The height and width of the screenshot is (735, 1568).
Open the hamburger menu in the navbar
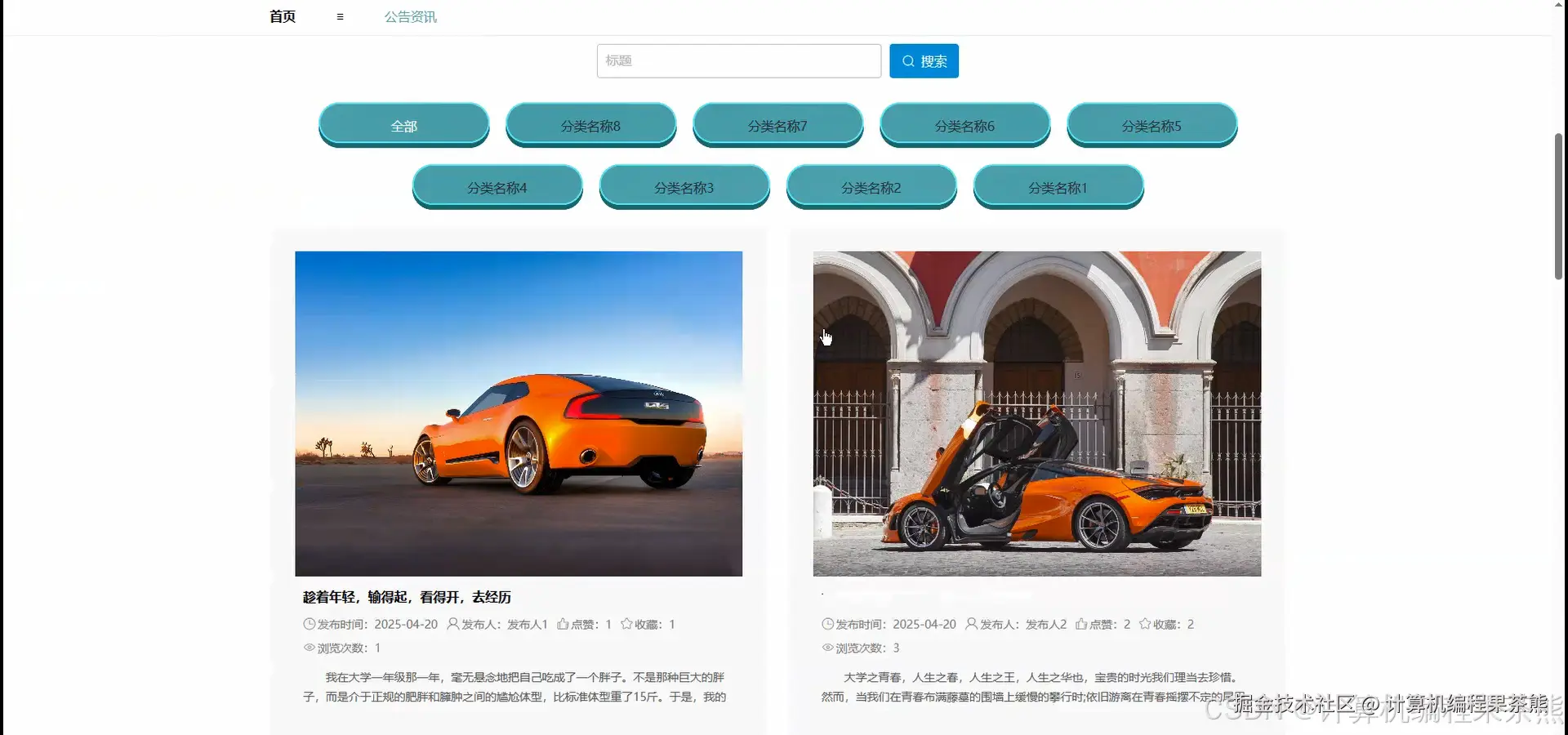[339, 16]
